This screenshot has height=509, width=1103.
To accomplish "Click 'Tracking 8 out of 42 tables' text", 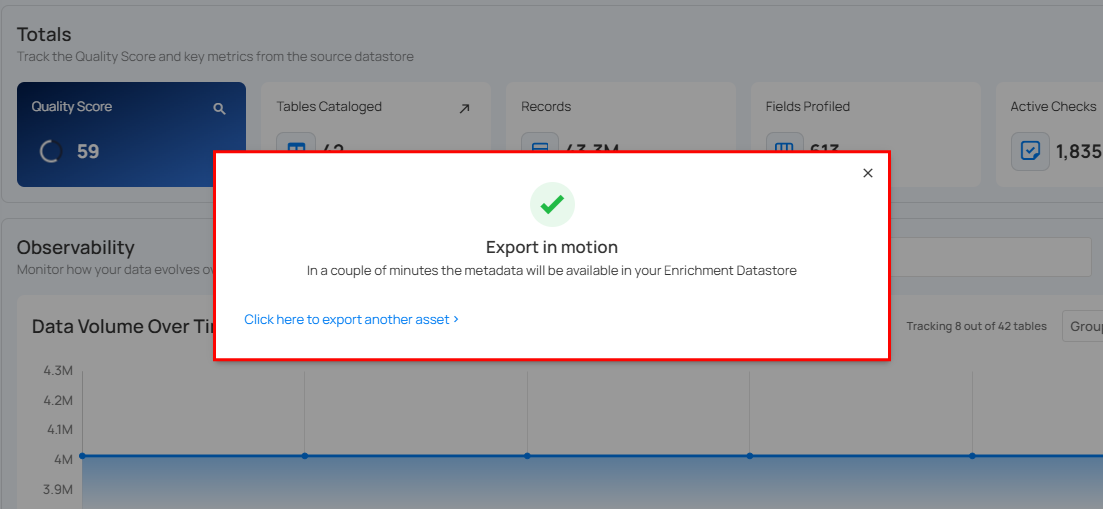I will coord(976,326).
